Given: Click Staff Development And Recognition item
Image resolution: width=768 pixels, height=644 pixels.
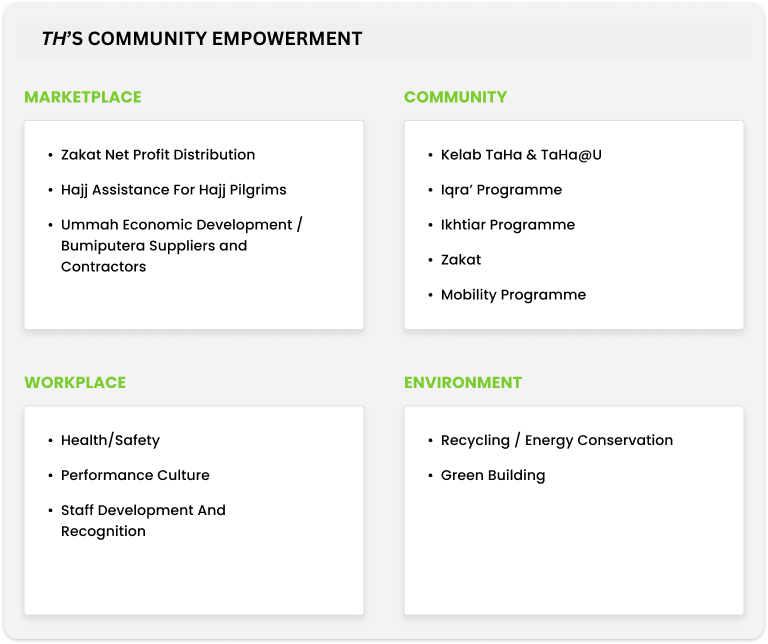Looking at the screenshot, I should 143,521.
